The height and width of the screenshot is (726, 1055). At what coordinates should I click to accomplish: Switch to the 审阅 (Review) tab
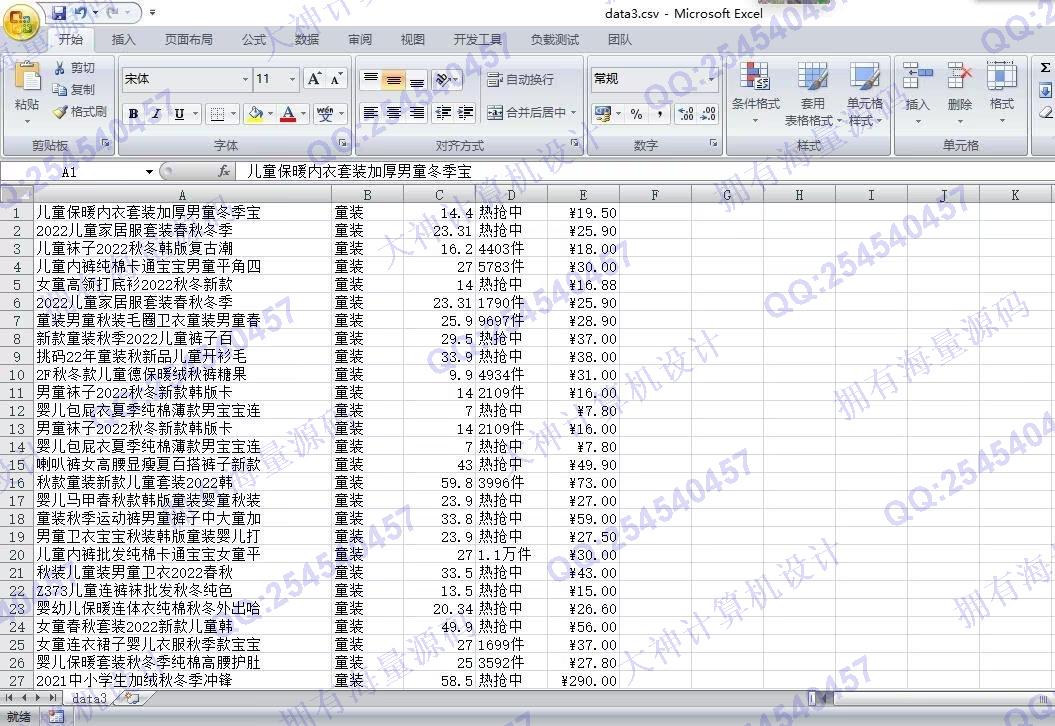point(360,40)
